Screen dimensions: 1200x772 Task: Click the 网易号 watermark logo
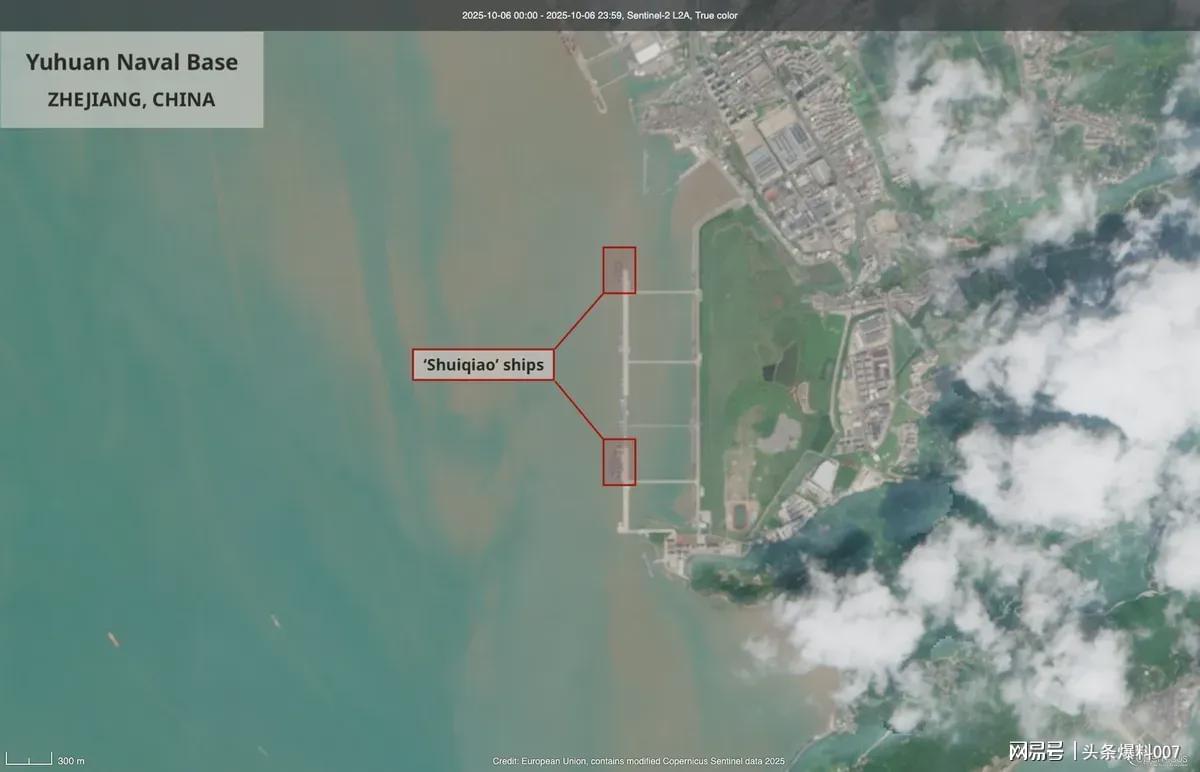tap(1036, 751)
